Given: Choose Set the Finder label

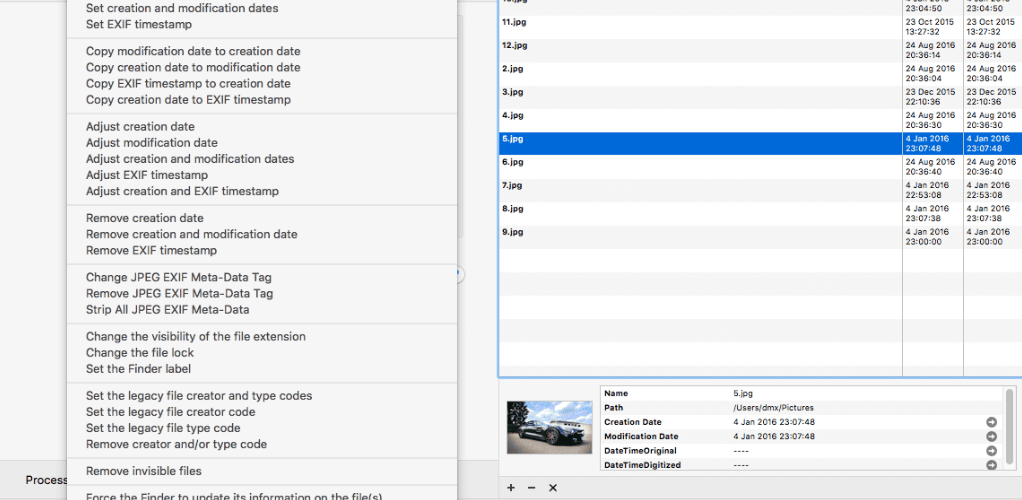Looking at the screenshot, I should 138,369.
